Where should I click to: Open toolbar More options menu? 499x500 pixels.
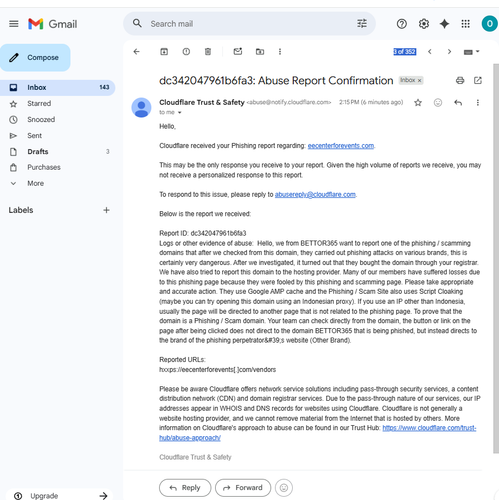tap(280, 52)
